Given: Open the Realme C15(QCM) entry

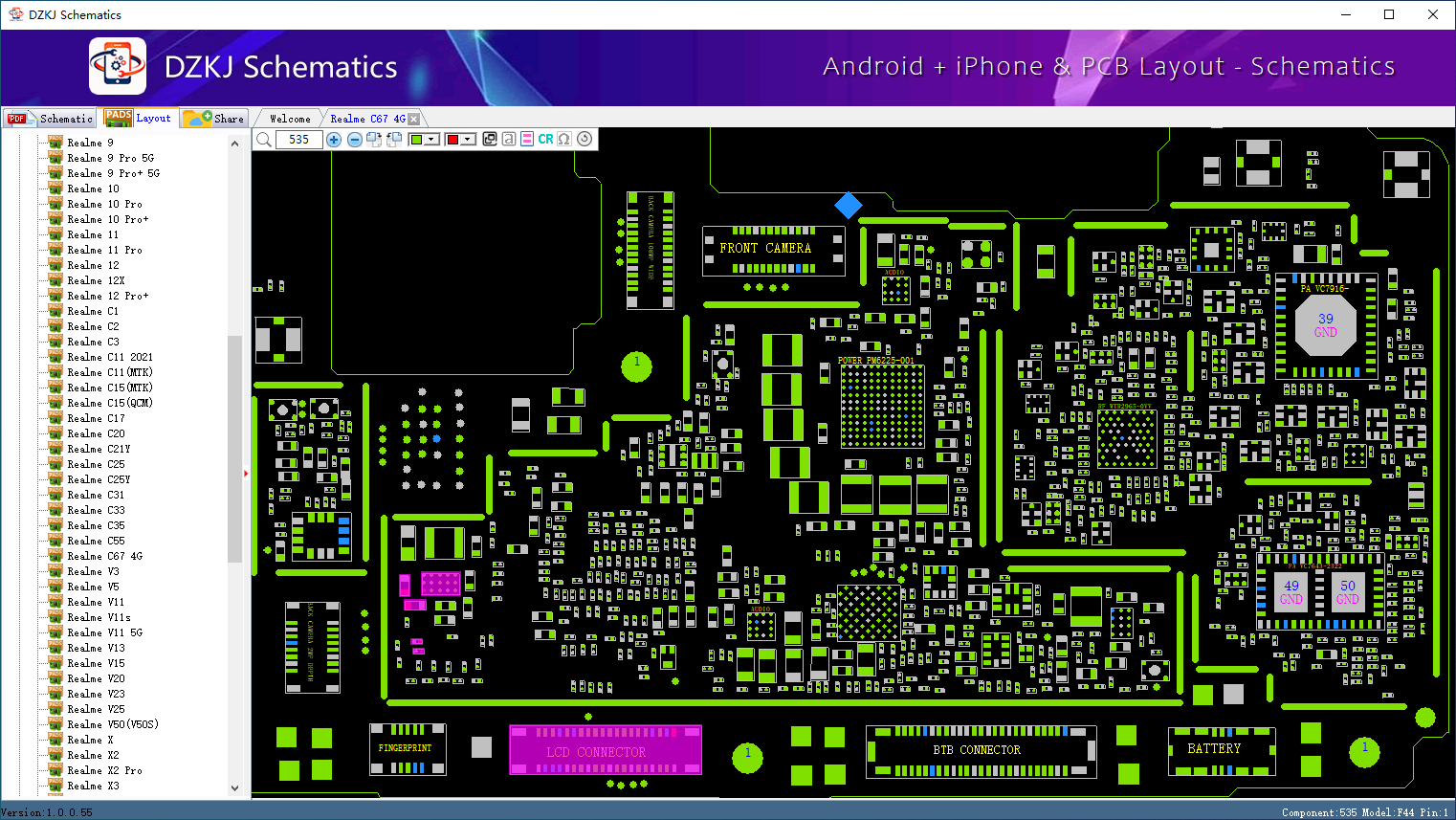Looking at the screenshot, I should [110, 403].
